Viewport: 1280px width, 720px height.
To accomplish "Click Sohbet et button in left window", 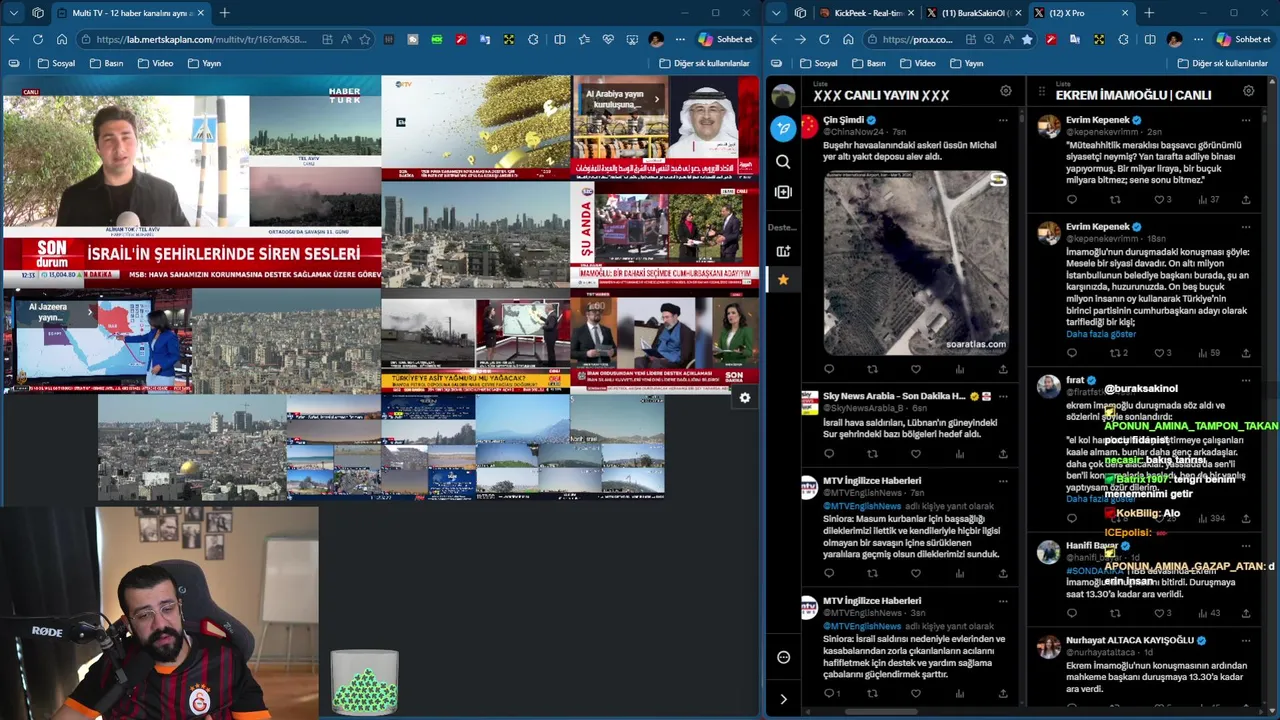I will 725,39.
